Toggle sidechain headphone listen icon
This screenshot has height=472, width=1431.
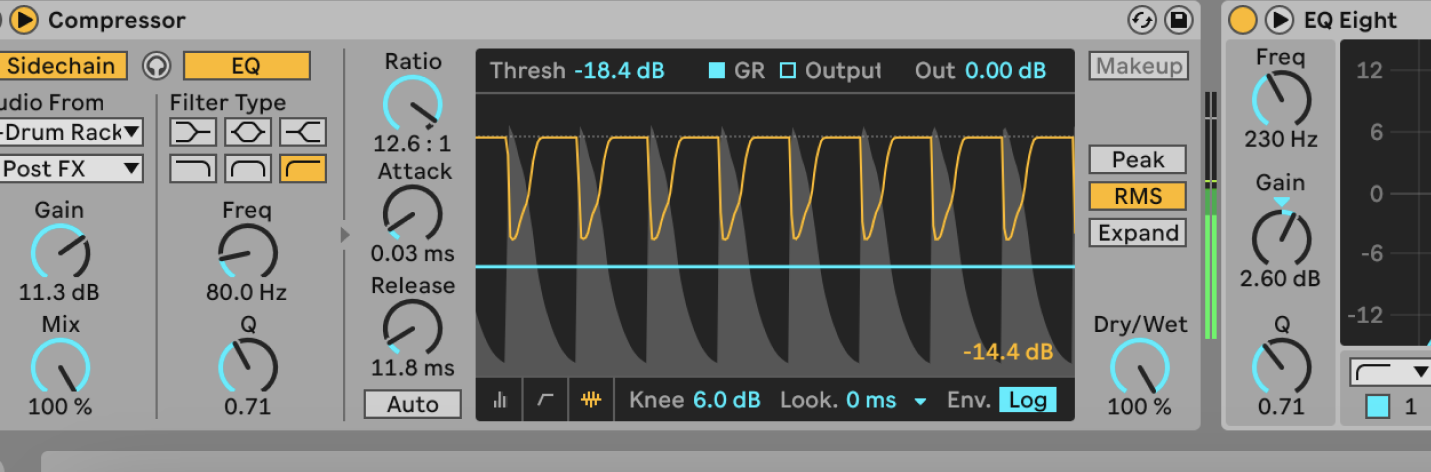click(x=155, y=66)
